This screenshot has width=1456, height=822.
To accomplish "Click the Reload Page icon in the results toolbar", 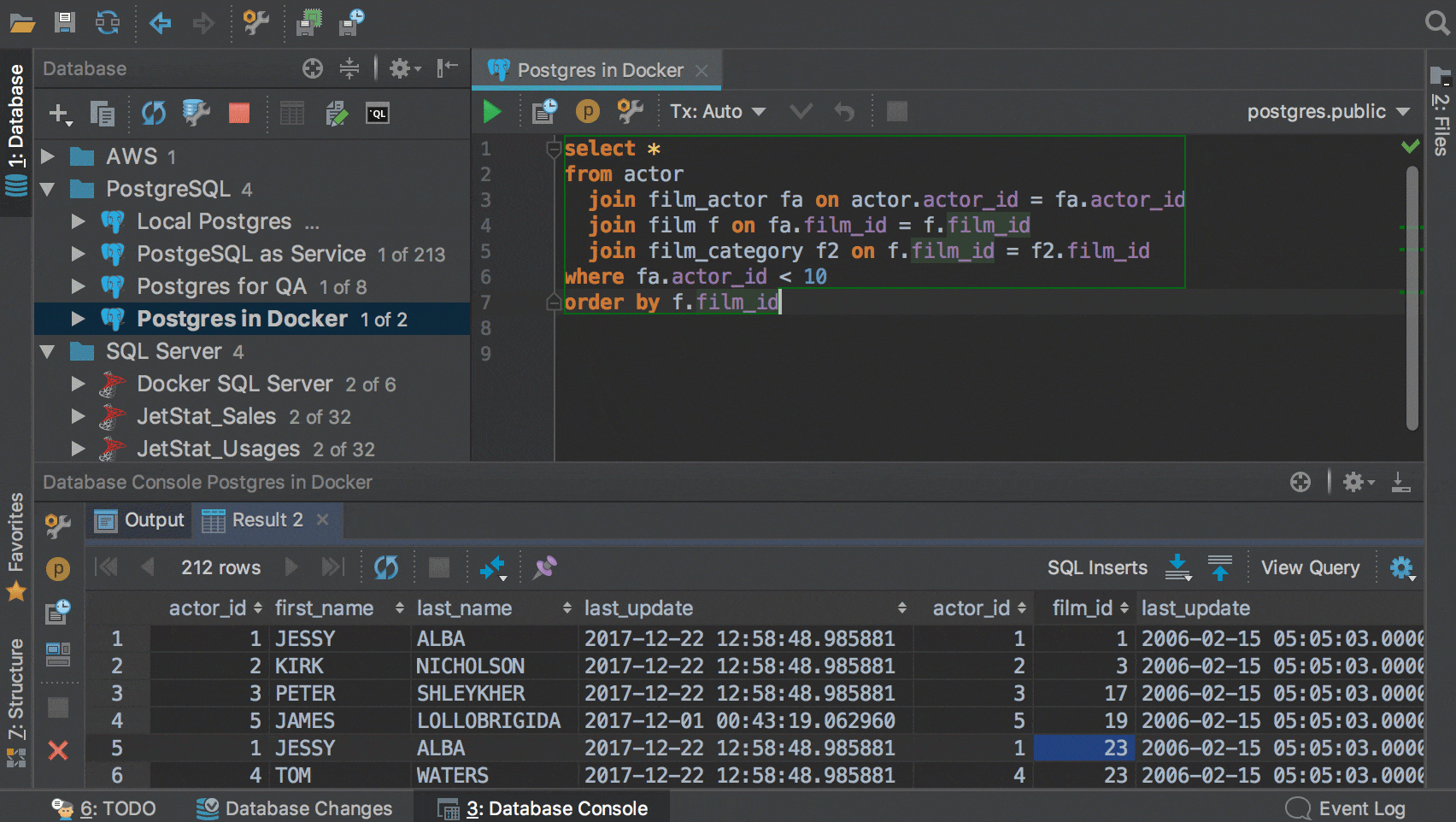I will click(386, 567).
